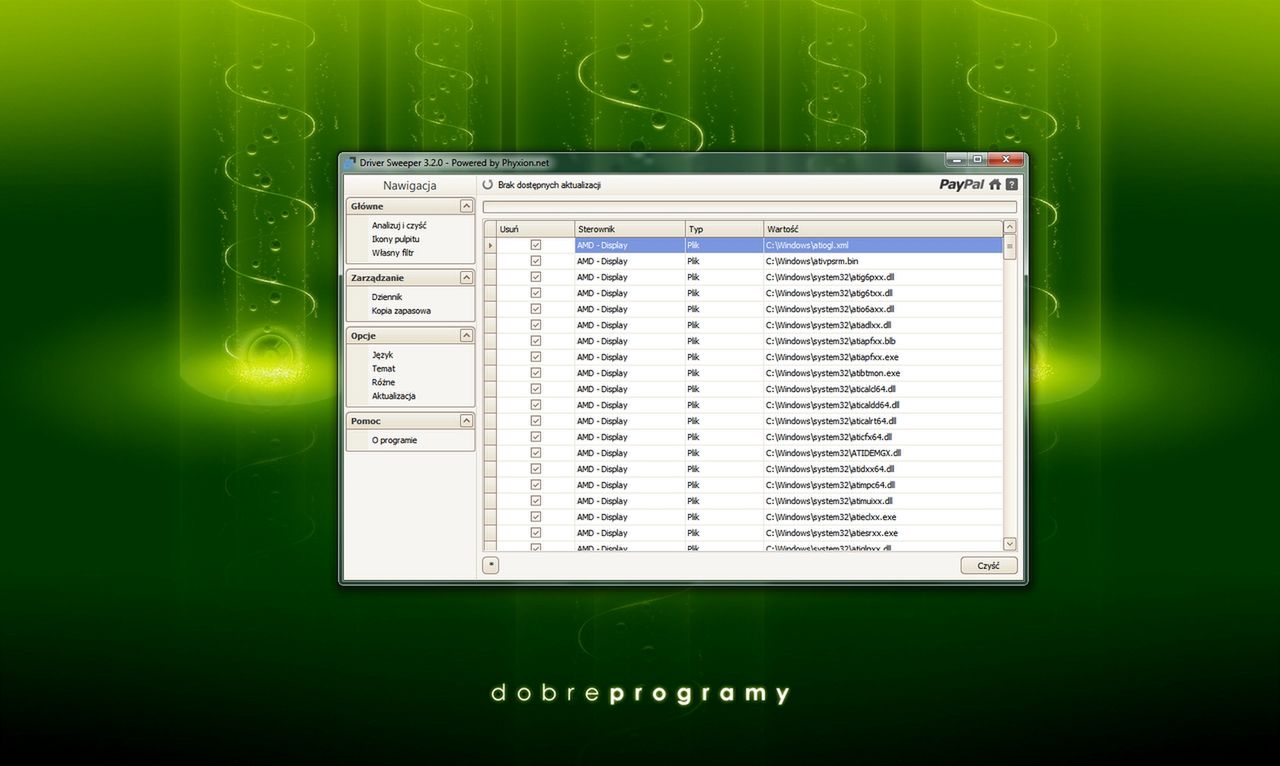Sort by Sterownik column header
1280x766 pixels.
coord(630,229)
